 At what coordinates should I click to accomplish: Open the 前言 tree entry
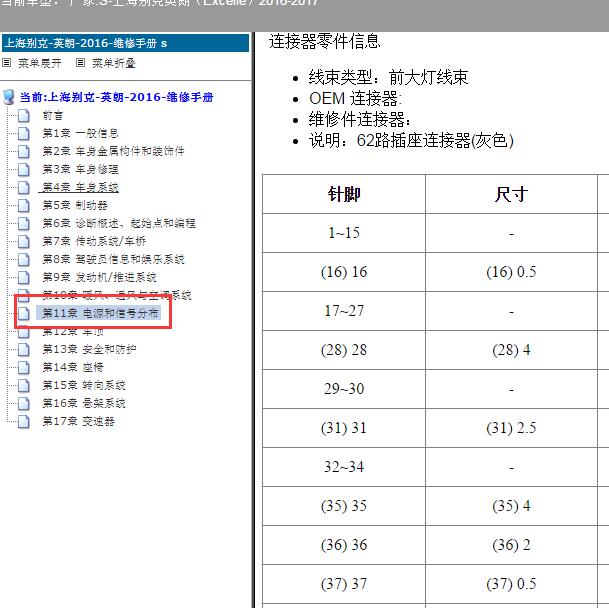pyautogui.click(x=52, y=115)
